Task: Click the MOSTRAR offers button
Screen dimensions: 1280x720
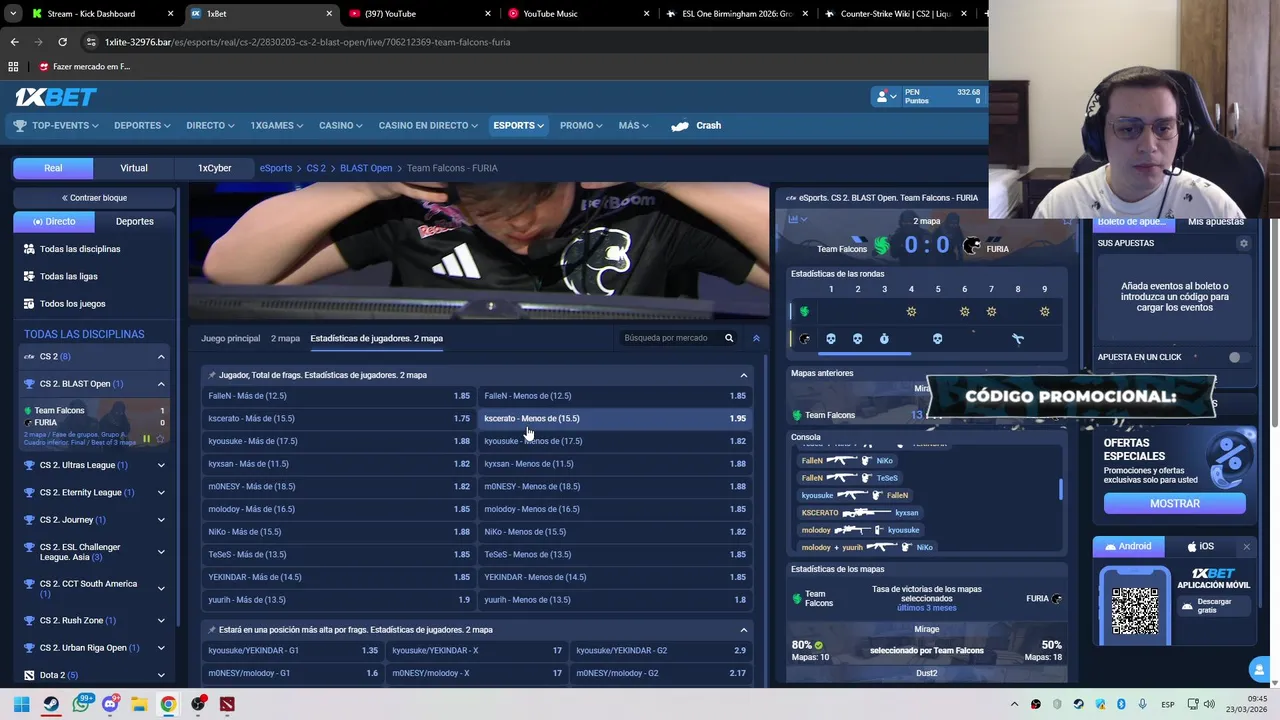Action: coord(1174,504)
